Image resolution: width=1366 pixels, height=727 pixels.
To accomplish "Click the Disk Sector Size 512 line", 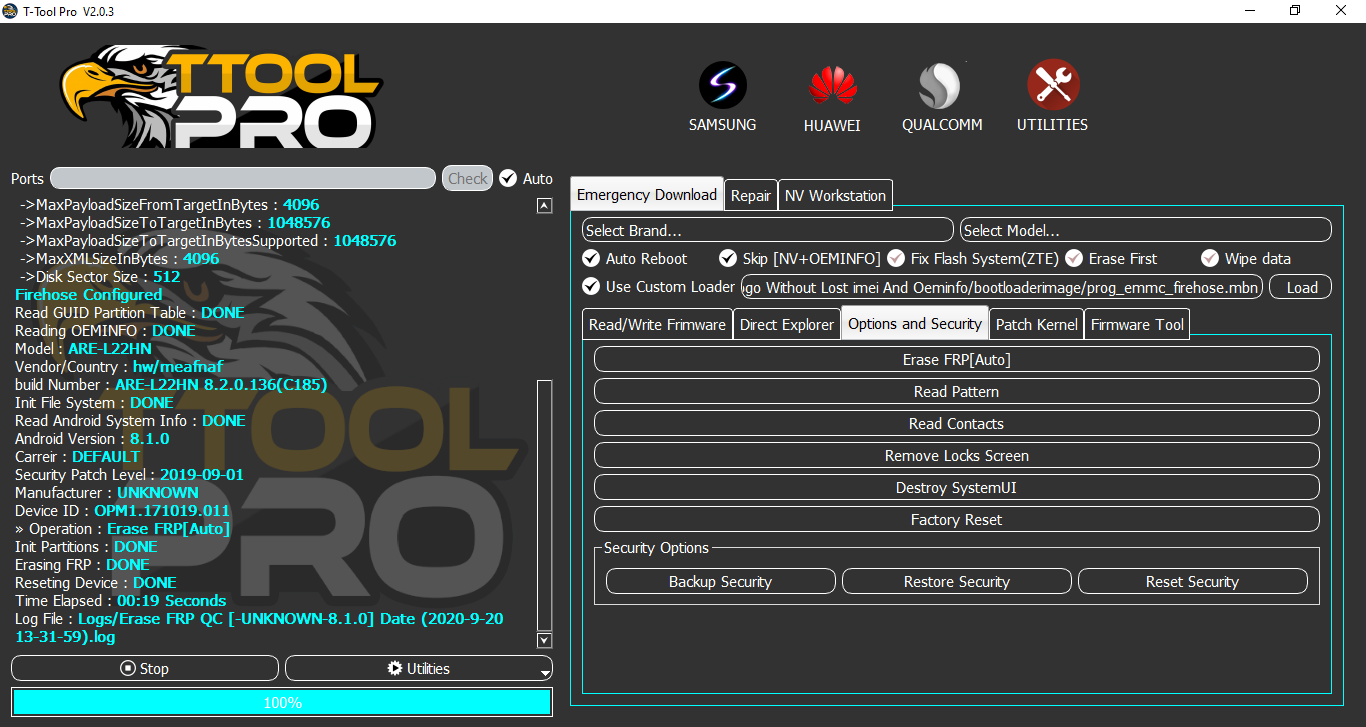I will 100,277.
